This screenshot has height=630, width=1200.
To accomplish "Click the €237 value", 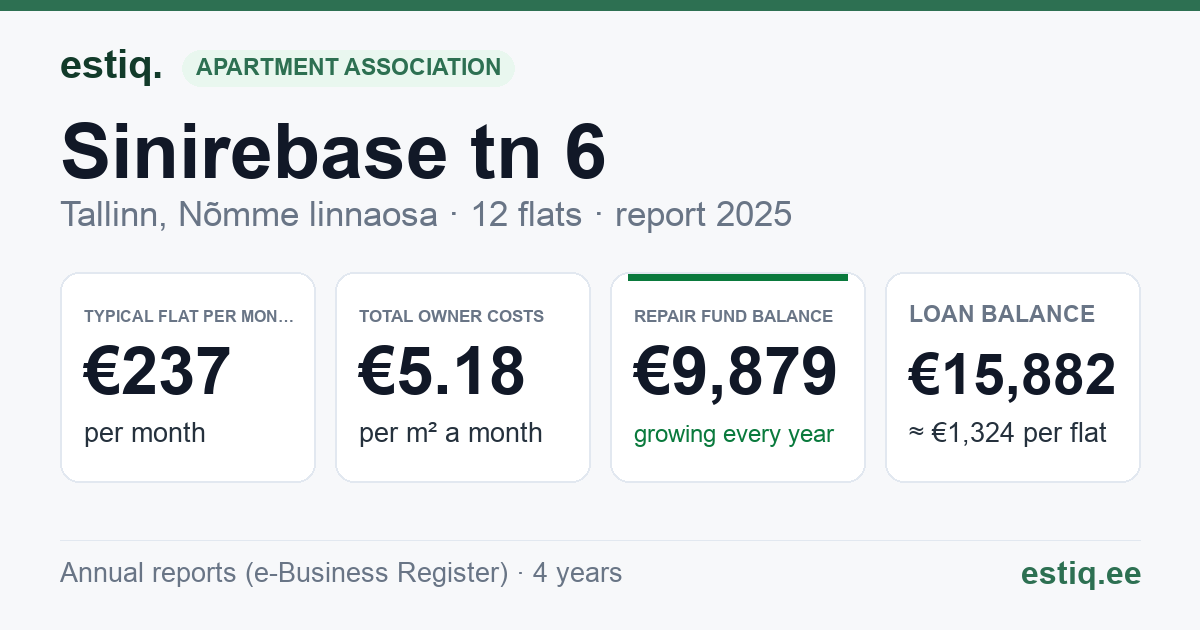I will coord(158,371).
